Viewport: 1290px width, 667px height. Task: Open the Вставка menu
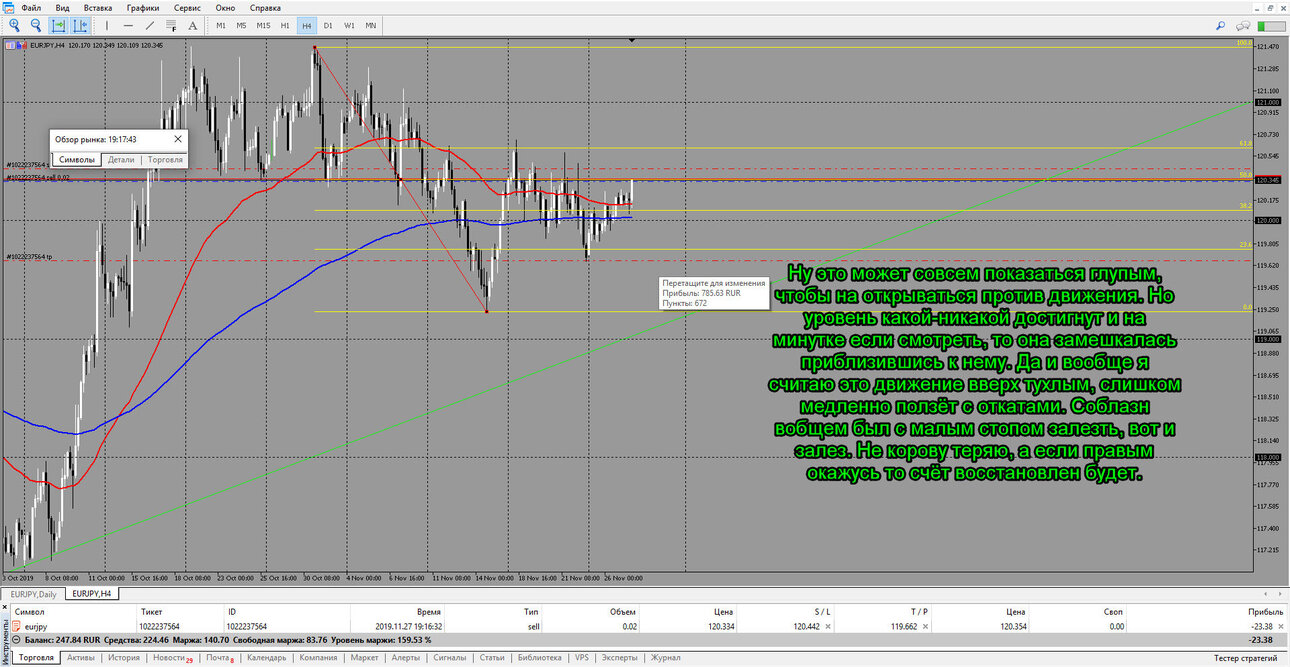tap(98, 7)
